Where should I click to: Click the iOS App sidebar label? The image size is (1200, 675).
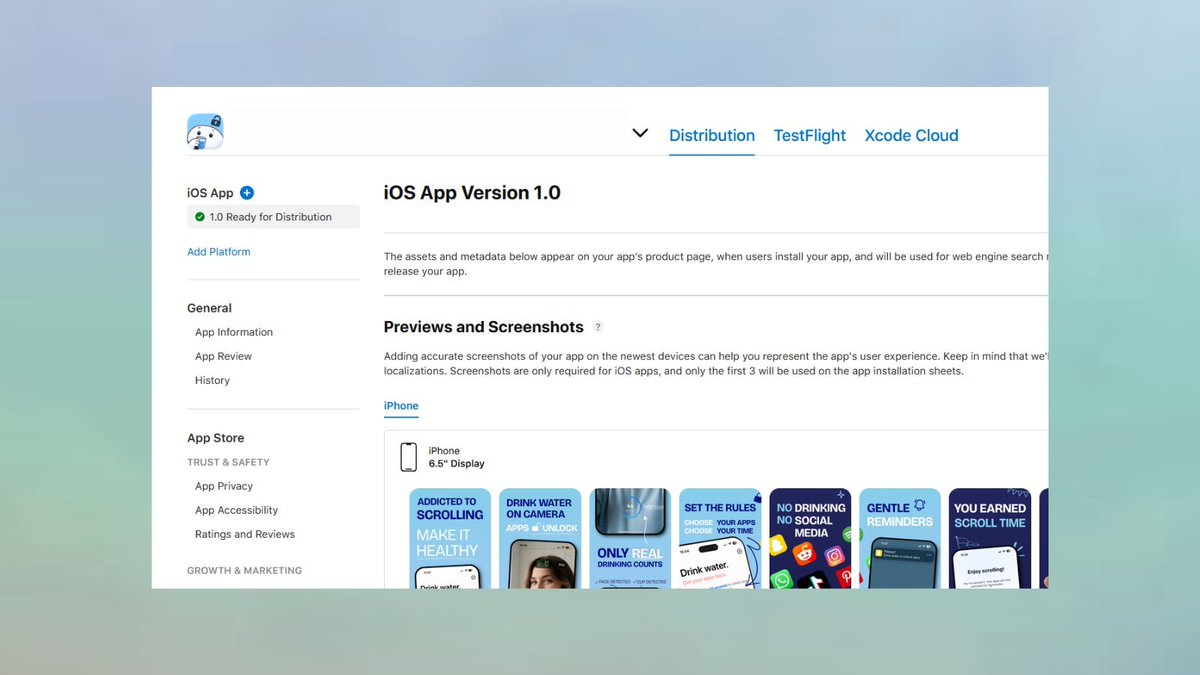(x=210, y=193)
